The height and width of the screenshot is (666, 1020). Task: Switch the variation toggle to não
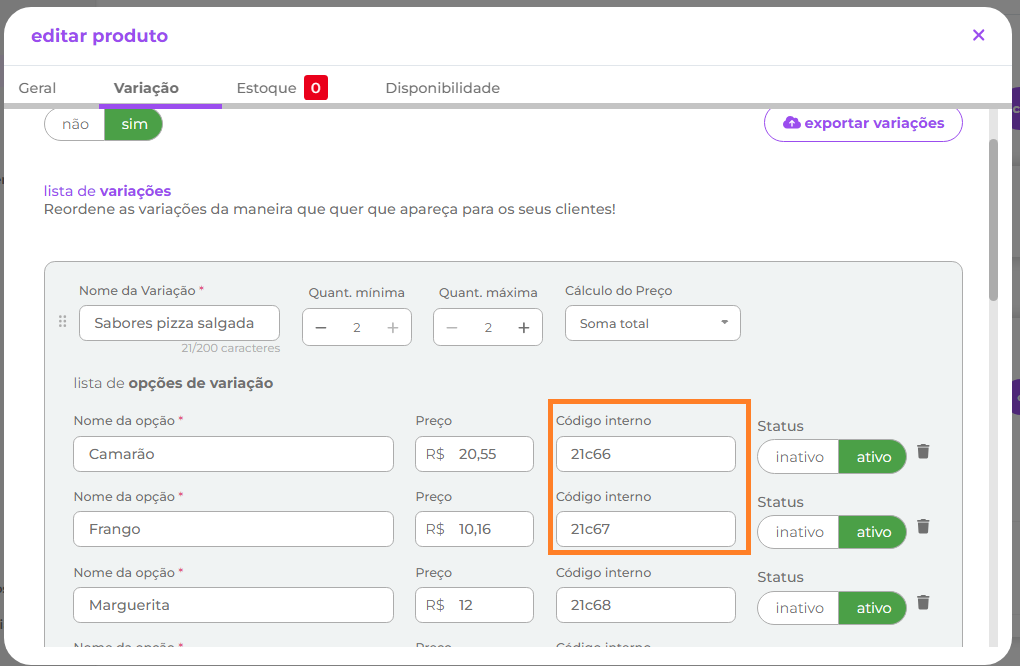pyautogui.click(x=75, y=124)
